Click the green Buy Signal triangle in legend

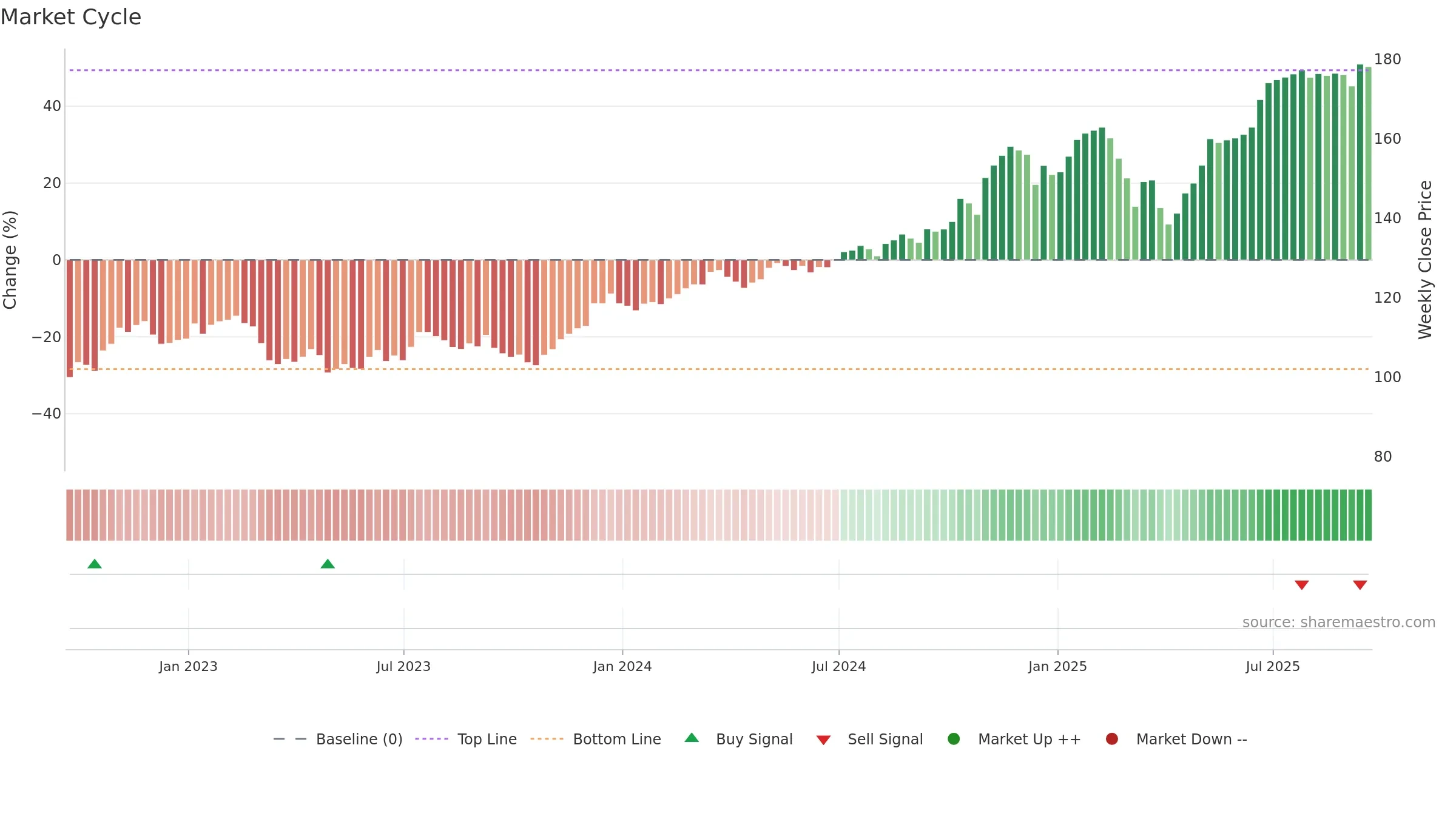pyautogui.click(x=692, y=738)
